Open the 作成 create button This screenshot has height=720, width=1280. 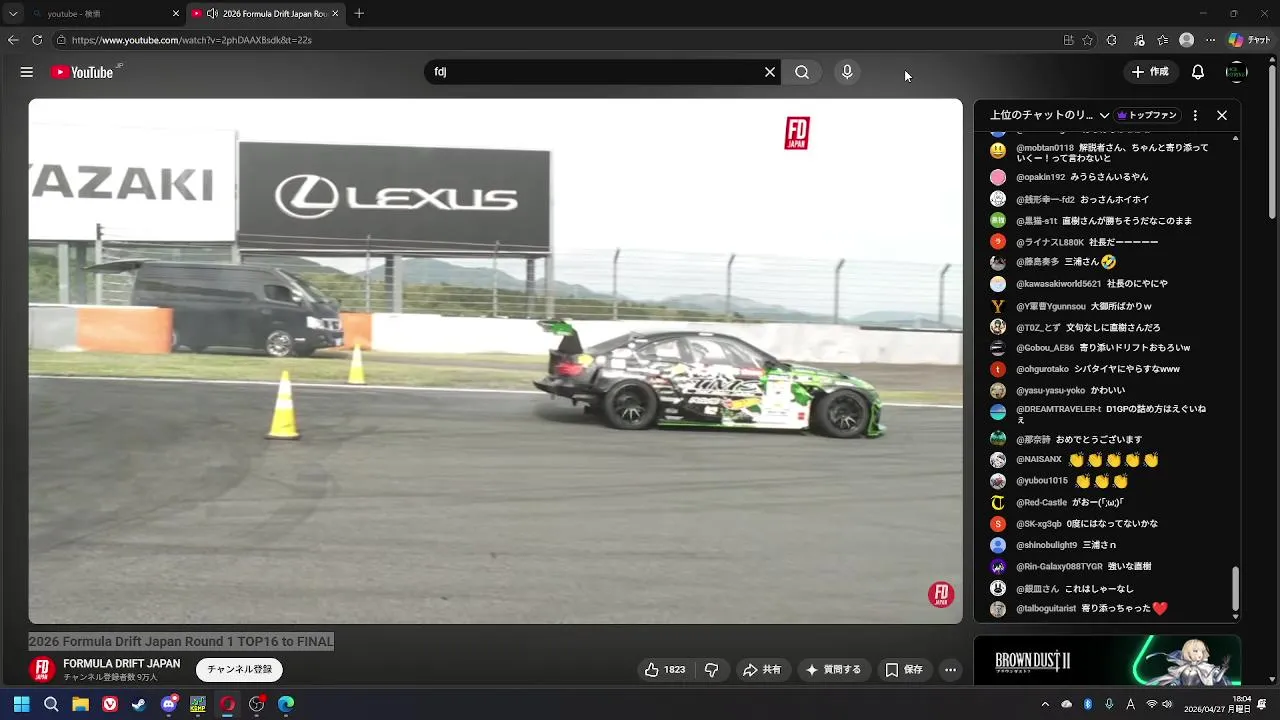[1150, 72]
